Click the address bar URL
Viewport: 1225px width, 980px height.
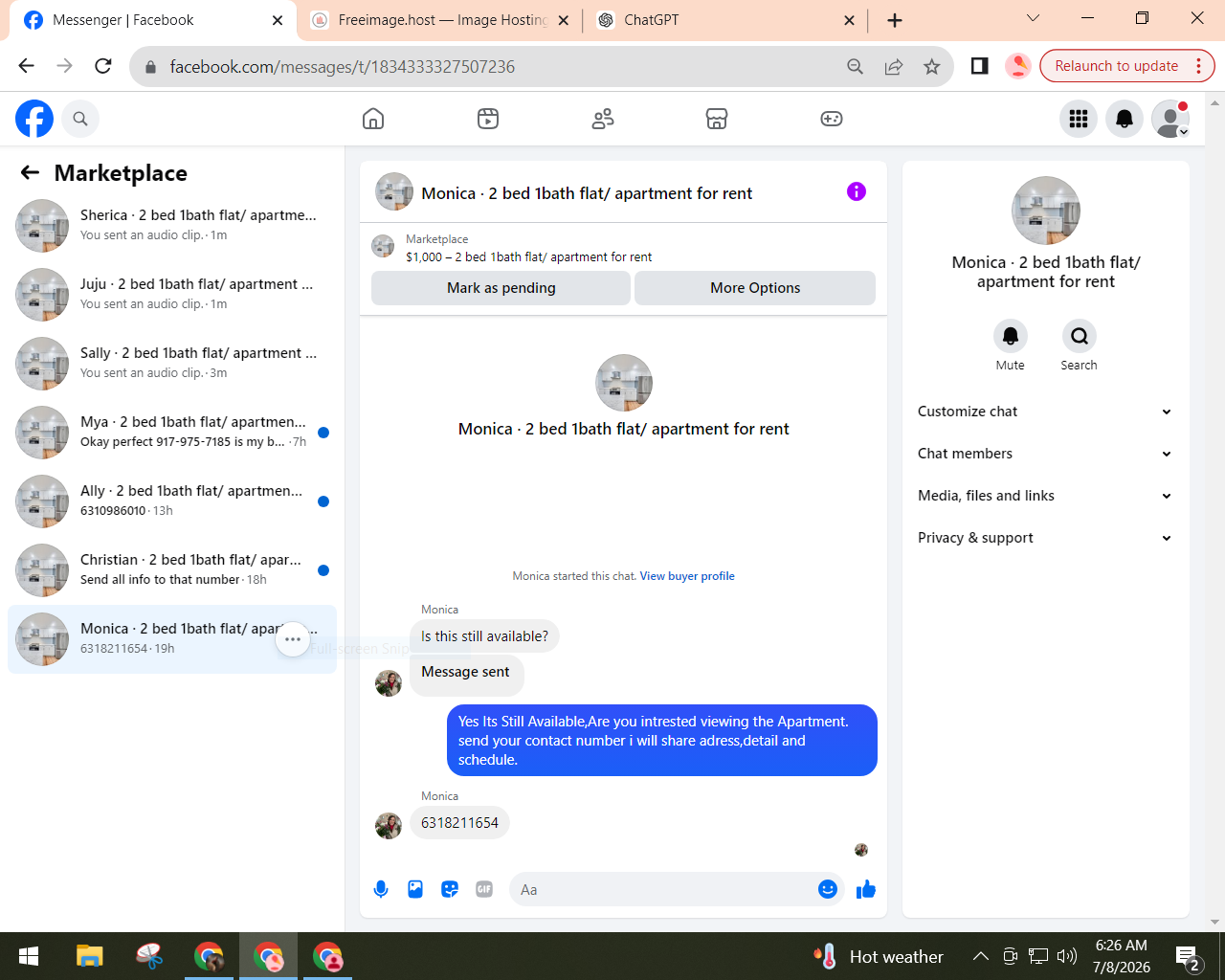tap(343, 67)
